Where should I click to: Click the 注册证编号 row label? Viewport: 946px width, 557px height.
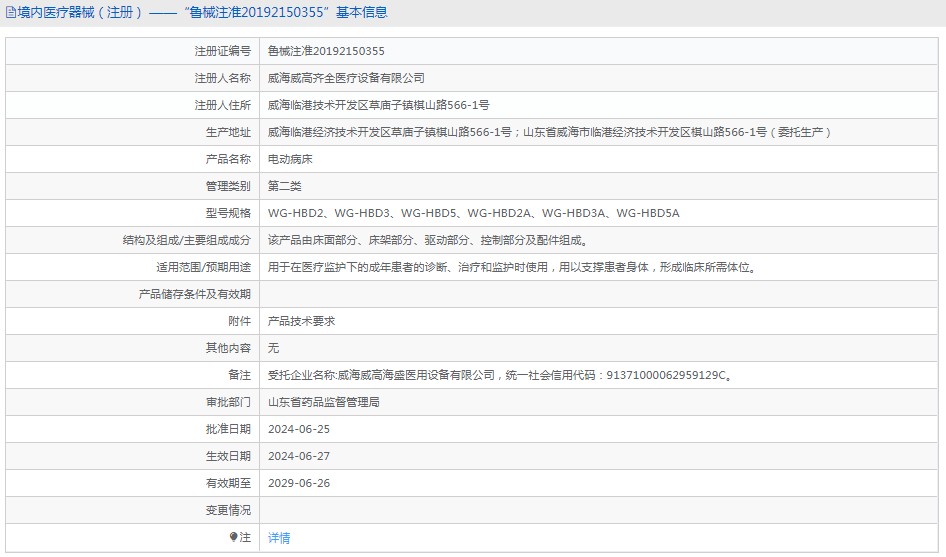coord(223,51)
